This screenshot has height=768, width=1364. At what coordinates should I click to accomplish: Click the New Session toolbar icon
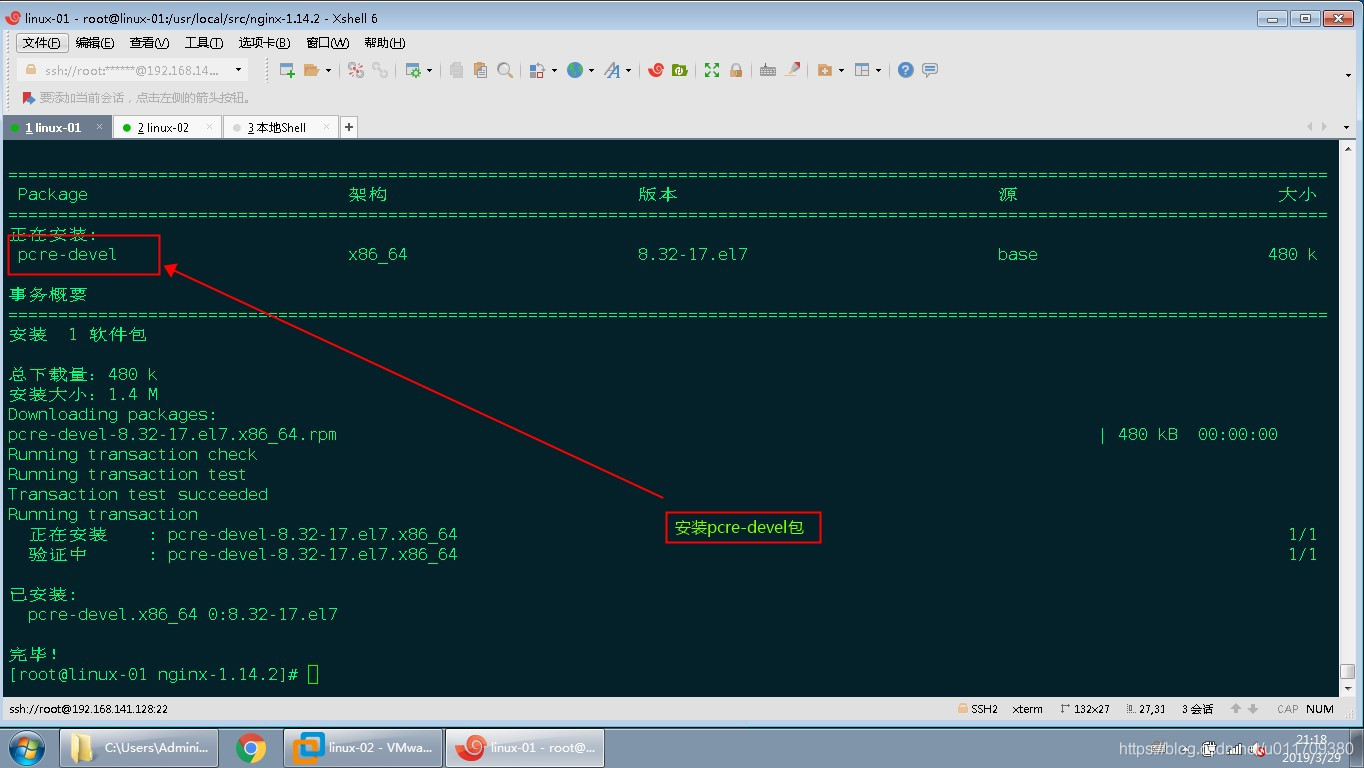tap(287, 70)
